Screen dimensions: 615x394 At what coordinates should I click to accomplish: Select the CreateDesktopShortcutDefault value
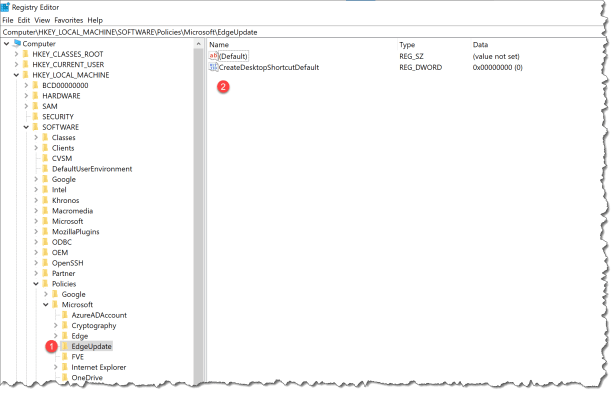point(269,67)
